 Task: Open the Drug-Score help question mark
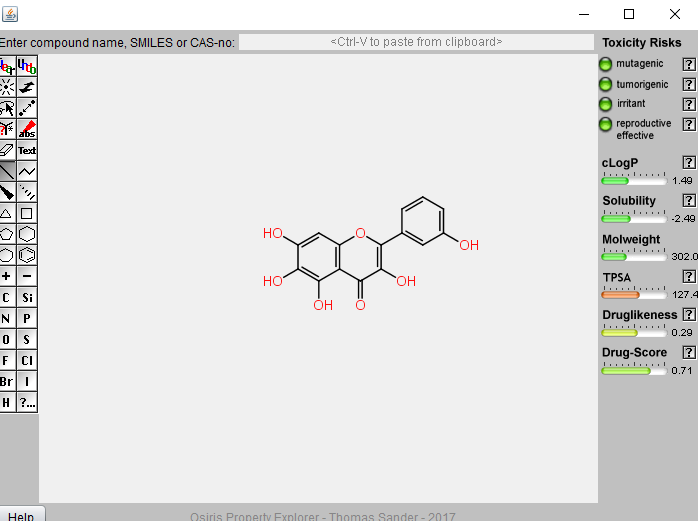pyautogui.click(x=689, y=353)
